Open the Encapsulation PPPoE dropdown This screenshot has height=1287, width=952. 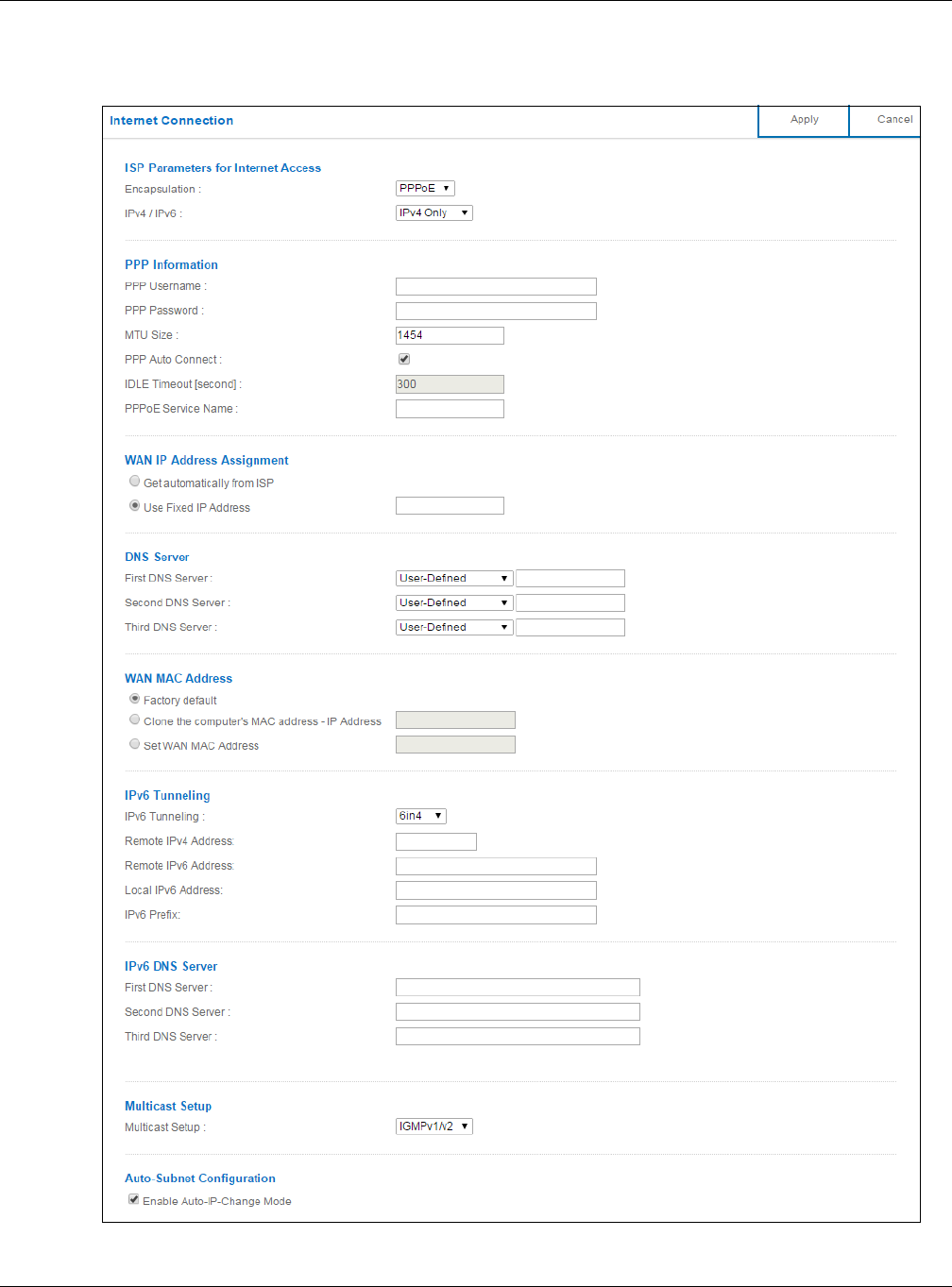point(425,189)
